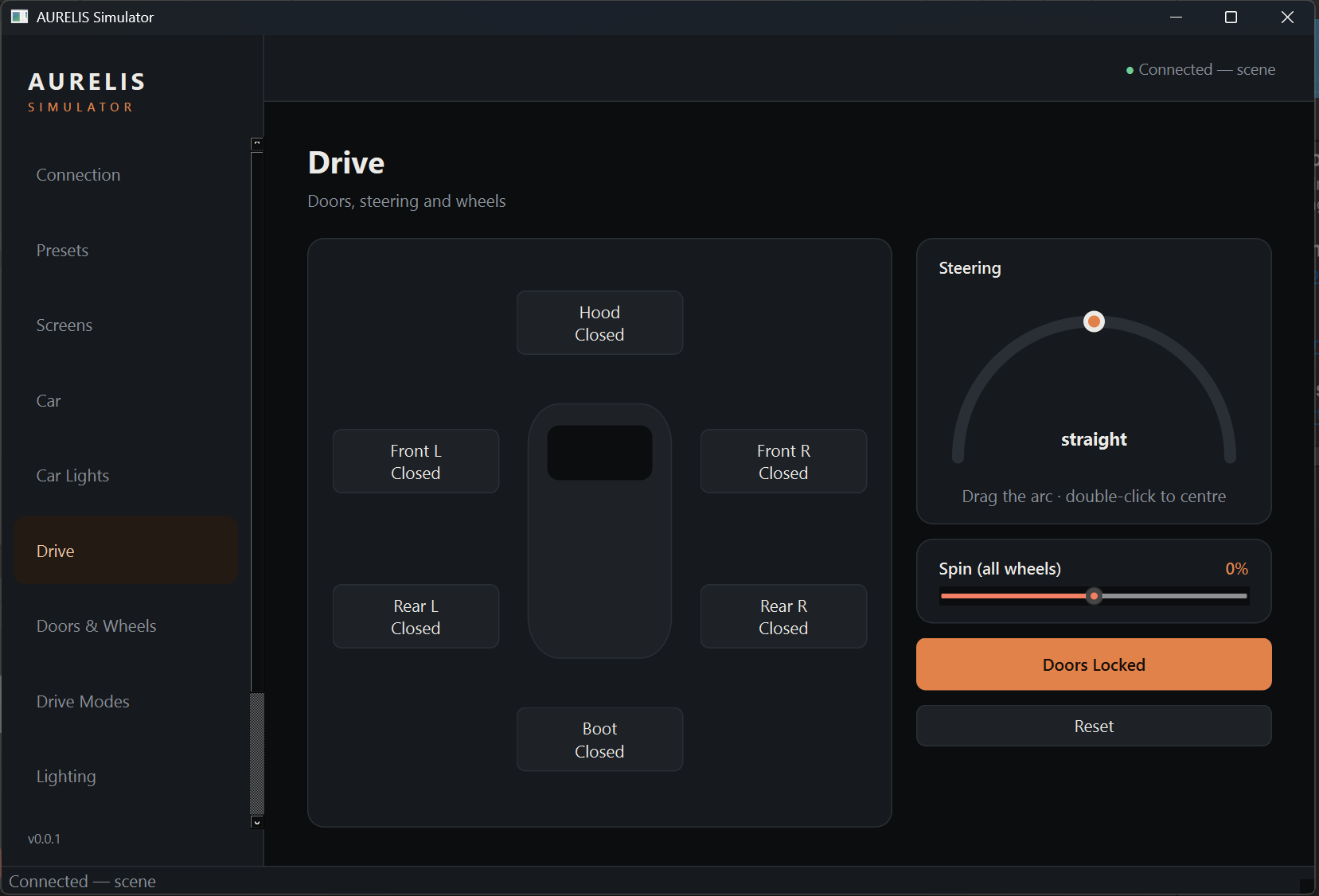Select the Drive sidebar item
The height and width of the screenshot is (896, 1319).
click(126, 551)
